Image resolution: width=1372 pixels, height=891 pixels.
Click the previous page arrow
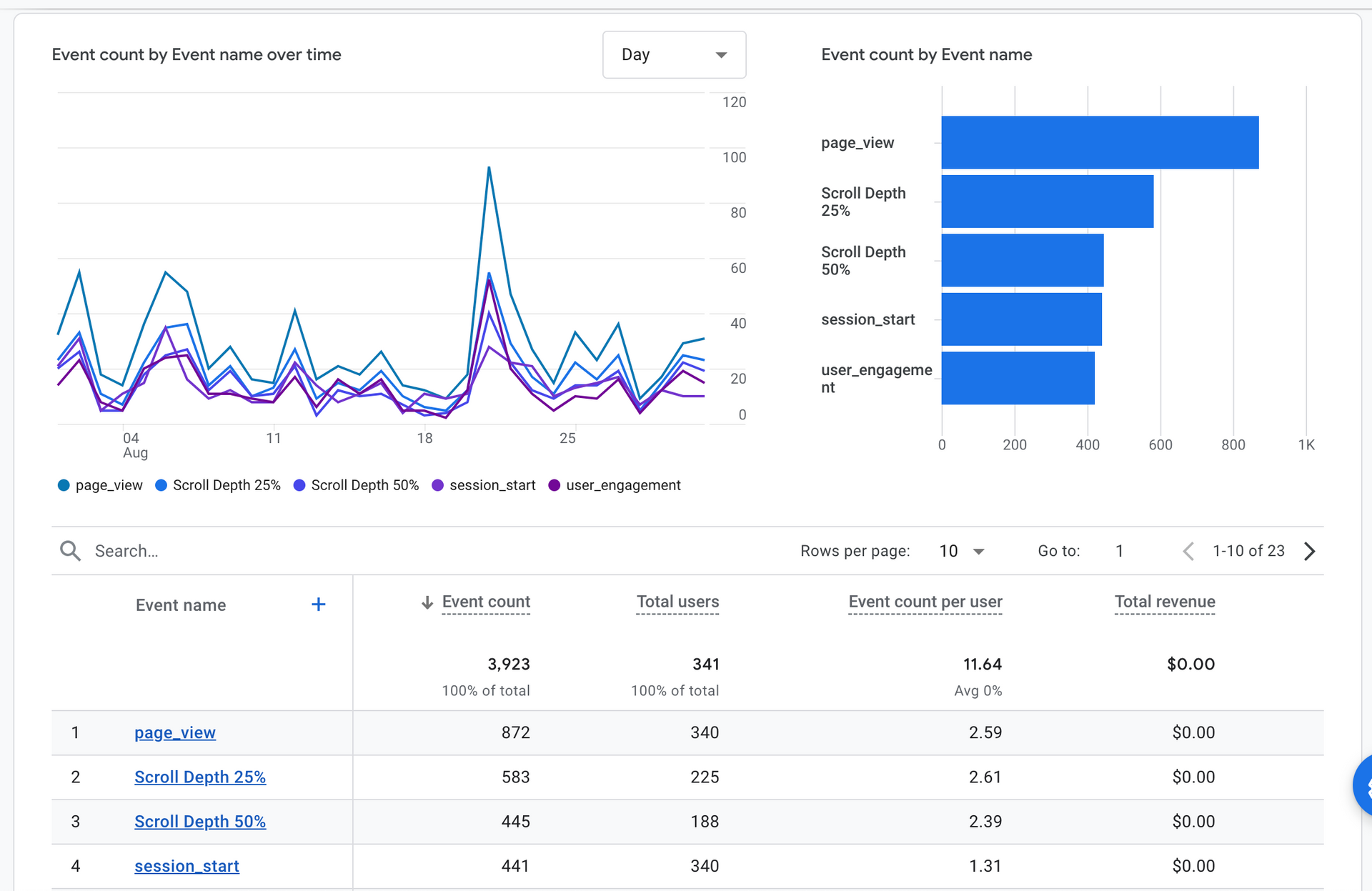tap(1188, 551)
